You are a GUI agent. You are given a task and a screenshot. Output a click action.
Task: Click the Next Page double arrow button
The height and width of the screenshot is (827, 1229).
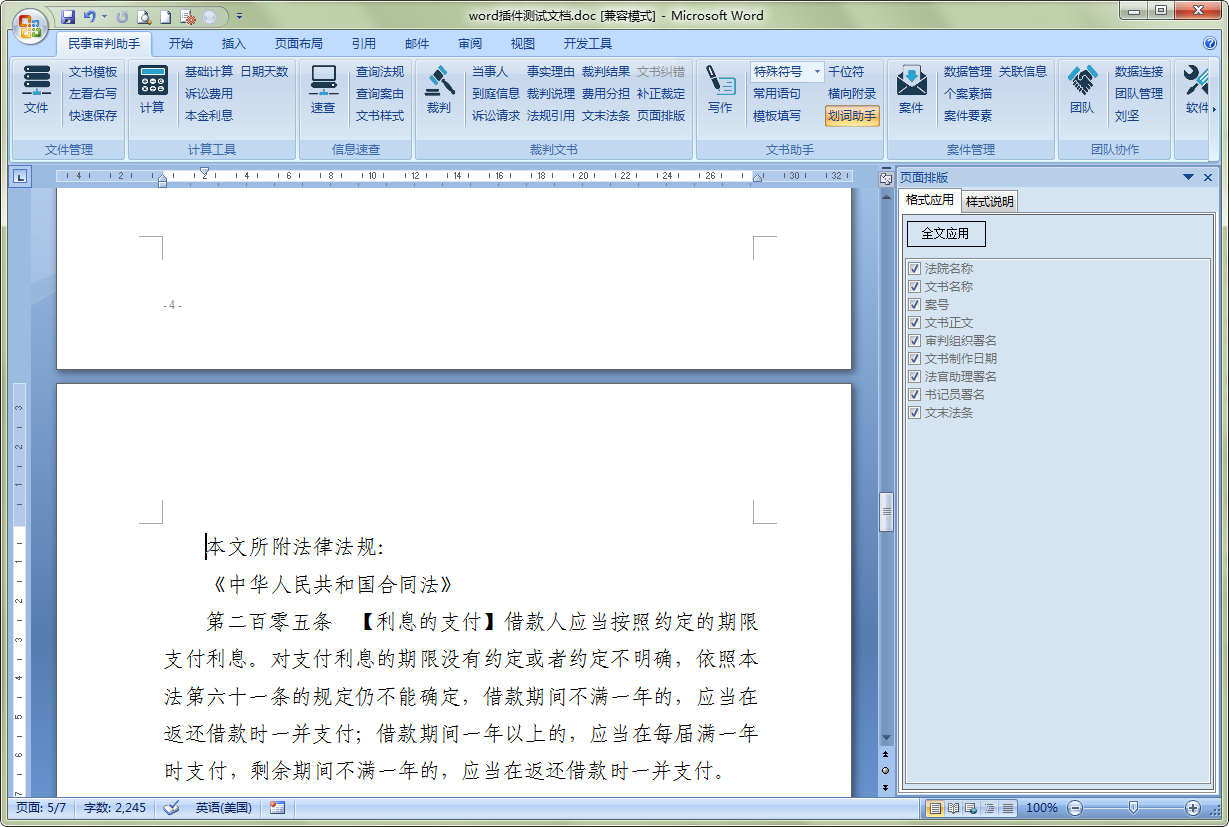tap(885, 787)
